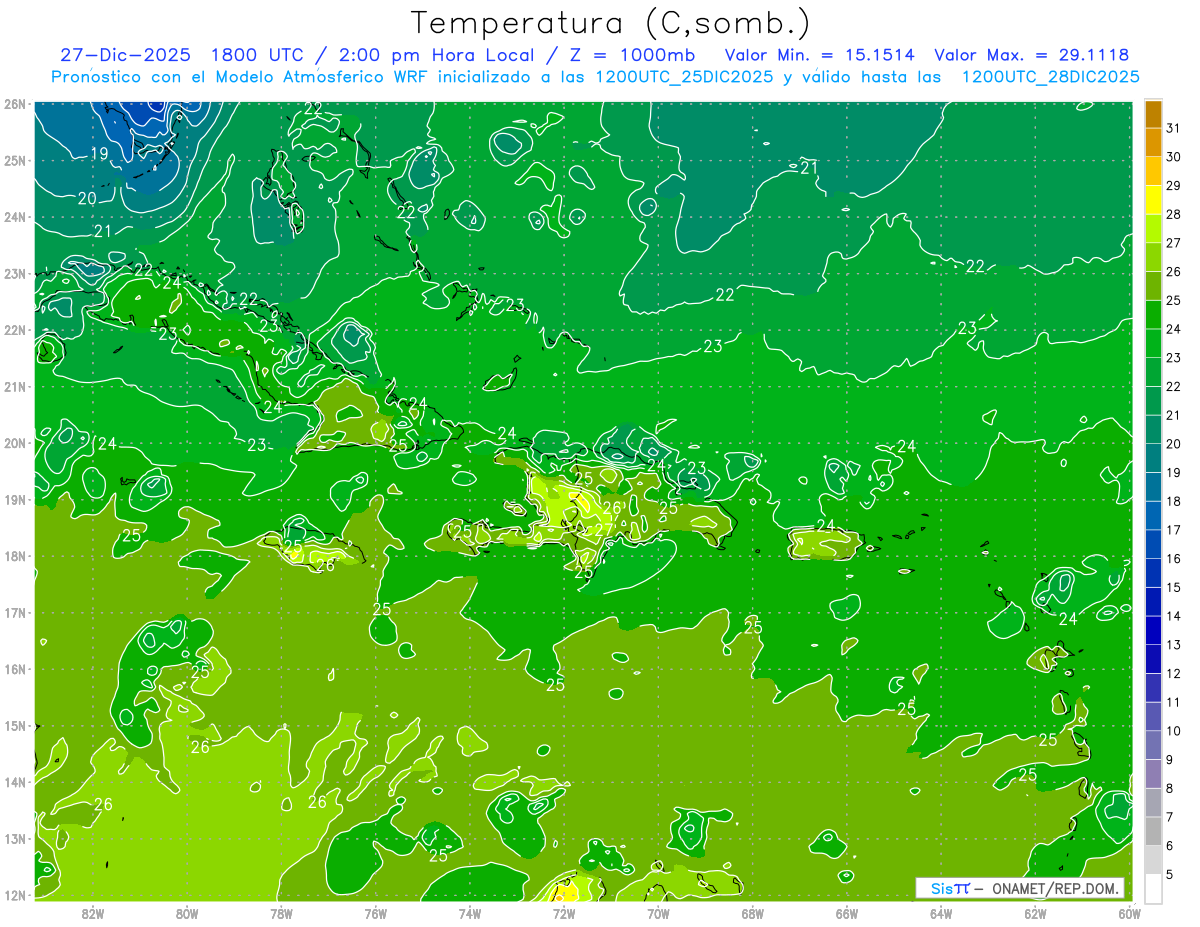The height and width of the screenshot is (927, 1200).
Task: Click the '31' value on the color scale
Action: click(1174, 128)
